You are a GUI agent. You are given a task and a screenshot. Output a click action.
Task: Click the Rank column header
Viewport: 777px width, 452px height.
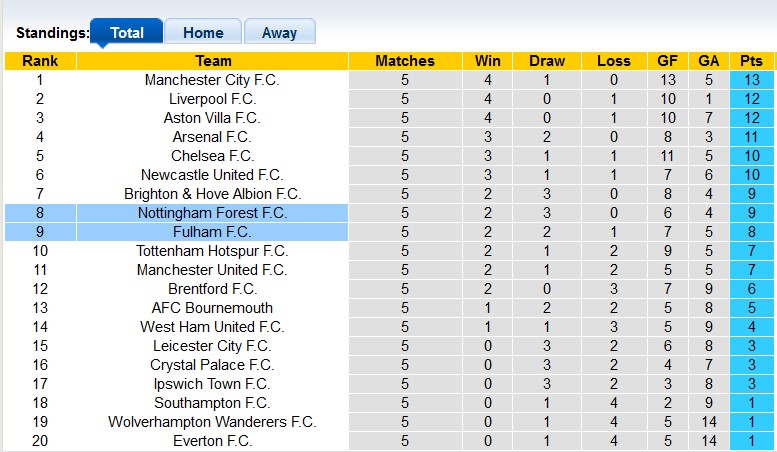(40, 61)
